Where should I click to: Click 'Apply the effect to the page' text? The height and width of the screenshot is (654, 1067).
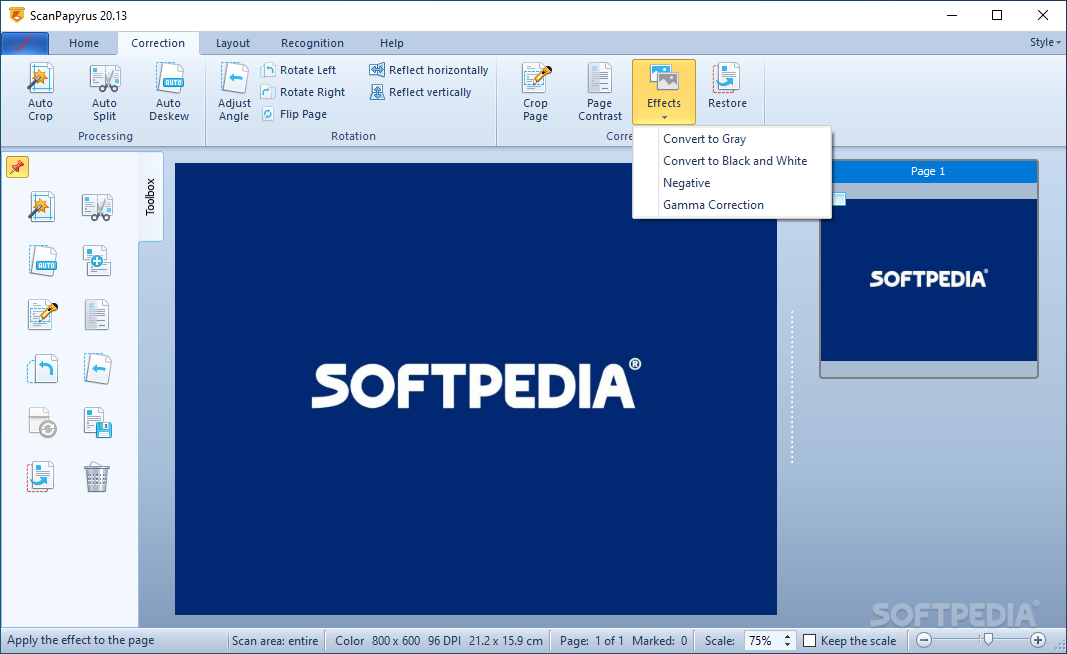click(80, 640)
